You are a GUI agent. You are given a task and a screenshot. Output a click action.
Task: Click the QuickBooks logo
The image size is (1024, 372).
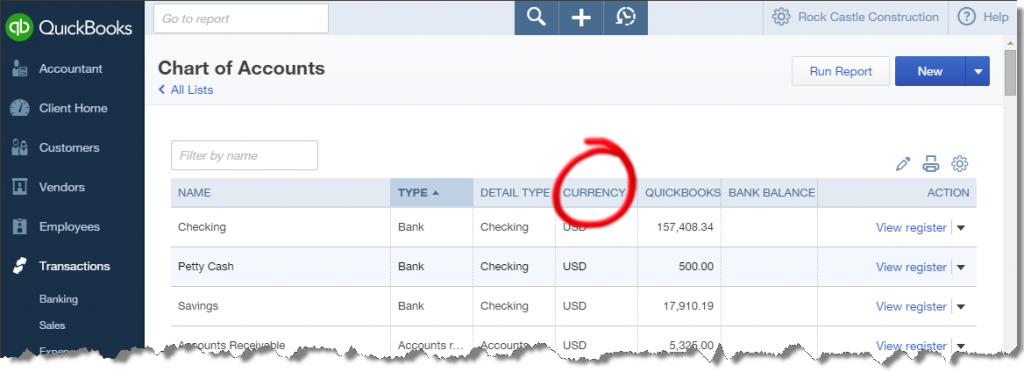click(69, 27)
